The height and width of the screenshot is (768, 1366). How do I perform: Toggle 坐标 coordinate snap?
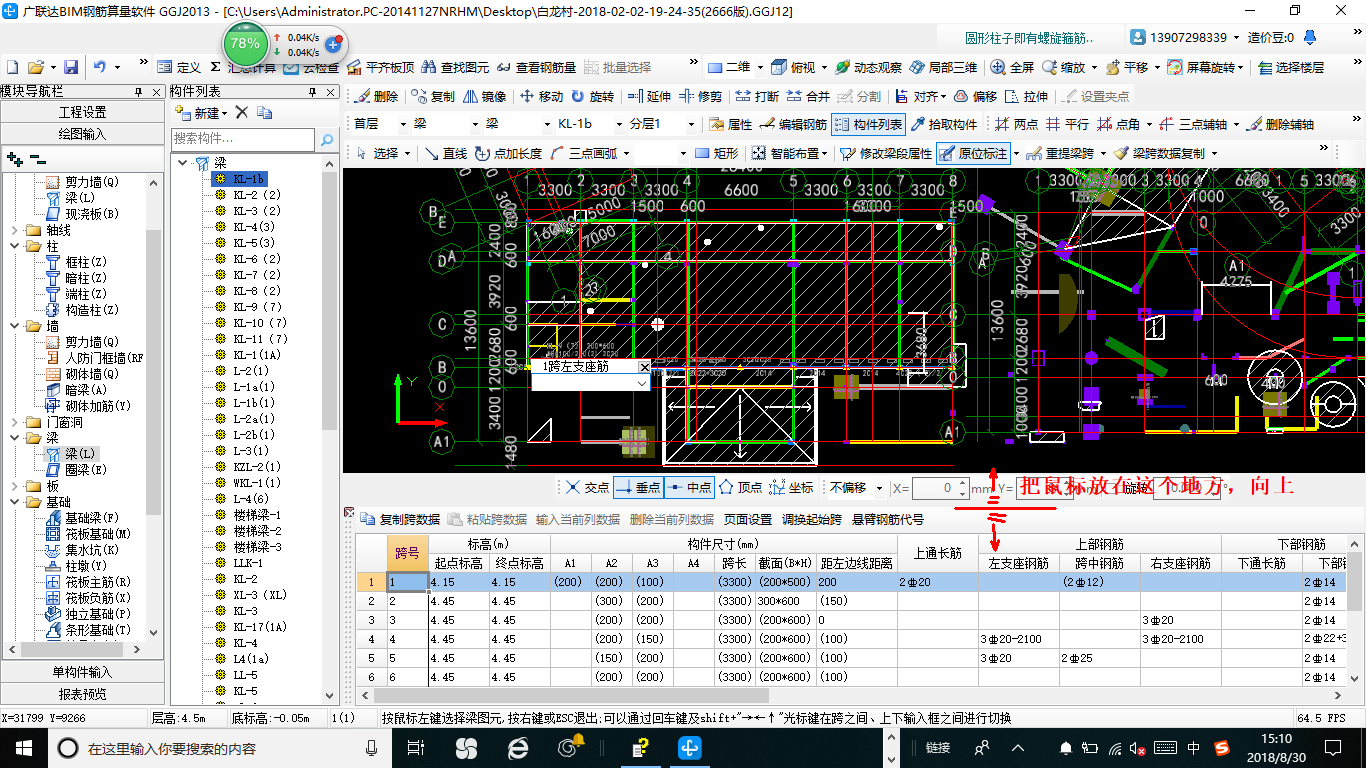(x=791, y=487)
